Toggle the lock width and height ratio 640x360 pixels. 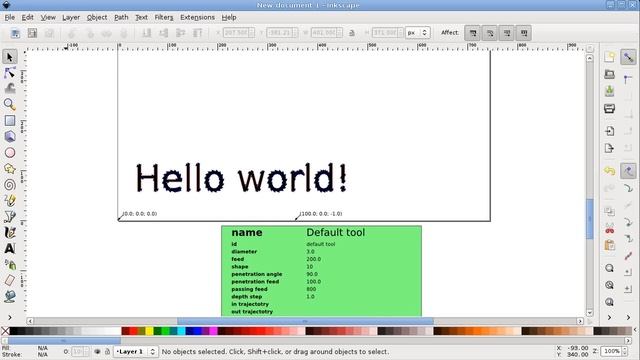352,33
